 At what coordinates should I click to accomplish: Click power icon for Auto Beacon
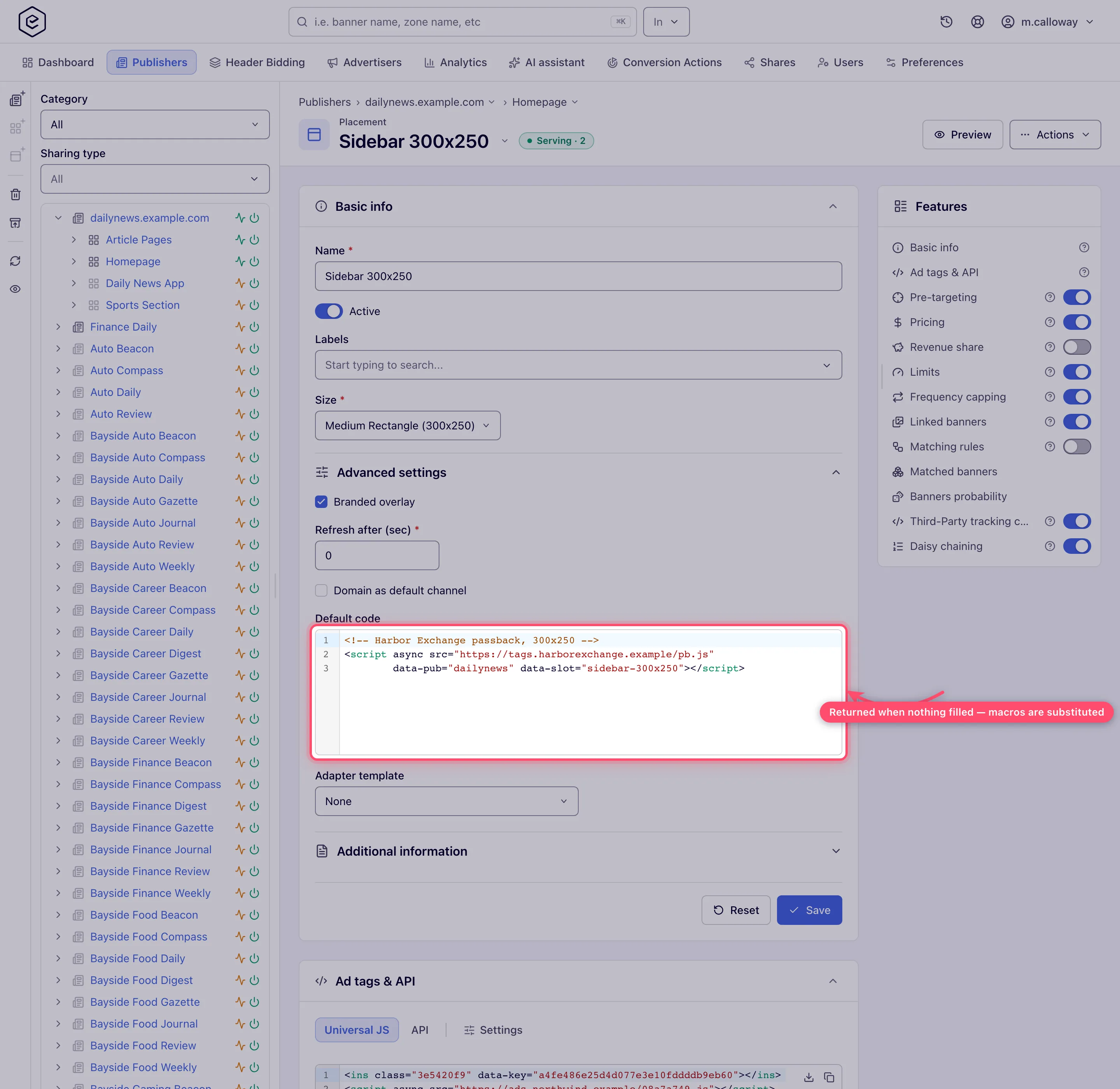point(255,348)
